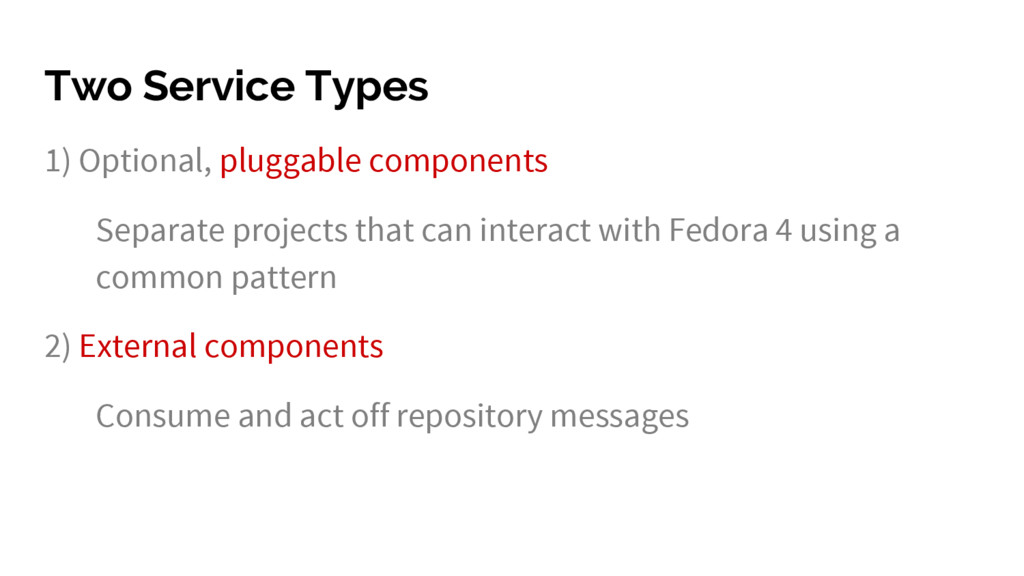Screen dimensions: 1024x576
Task: Click the 'Two Service Types' slide title
Action: [236, 87]
